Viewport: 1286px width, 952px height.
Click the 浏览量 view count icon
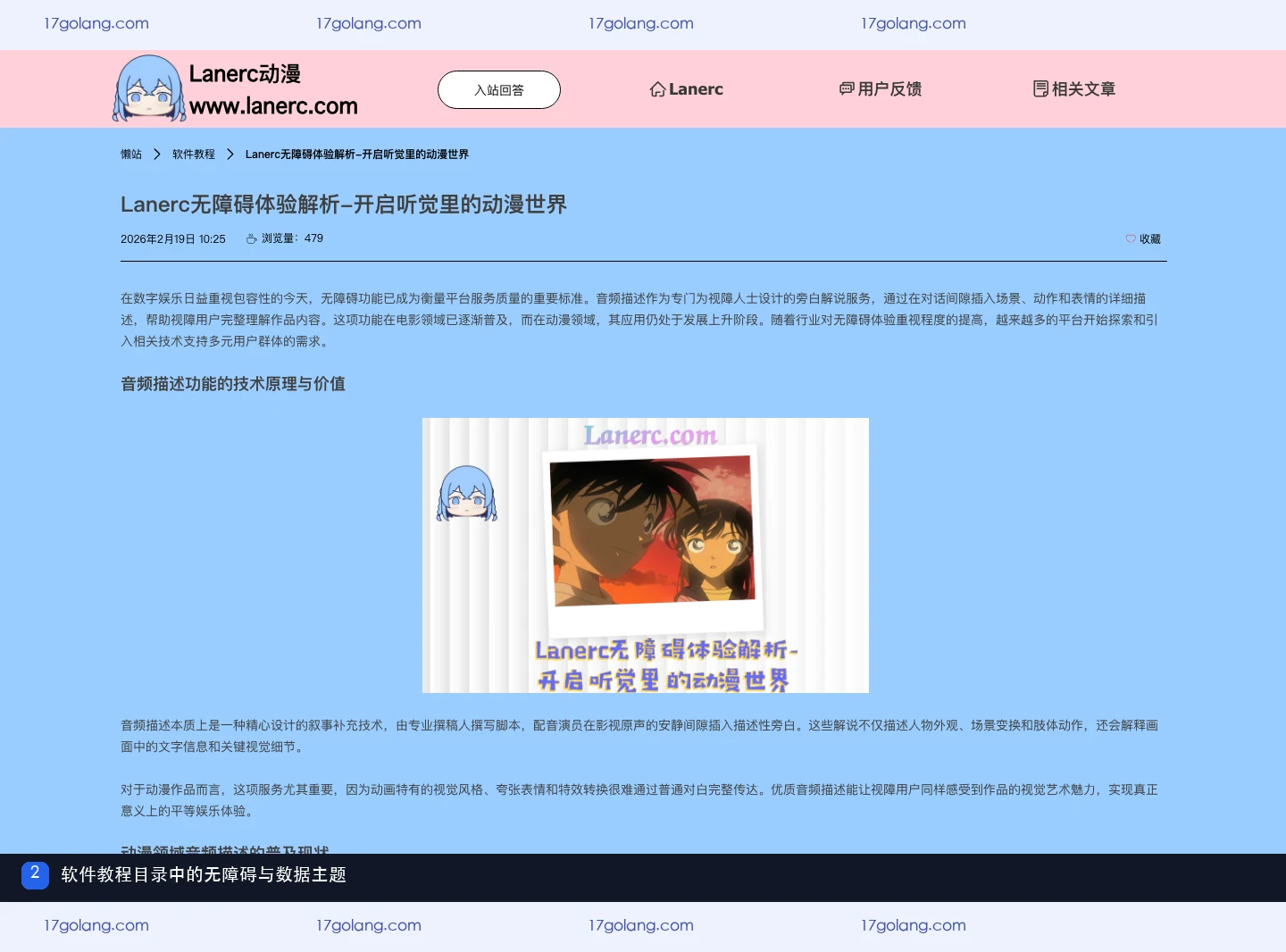(x=252, y=238)
